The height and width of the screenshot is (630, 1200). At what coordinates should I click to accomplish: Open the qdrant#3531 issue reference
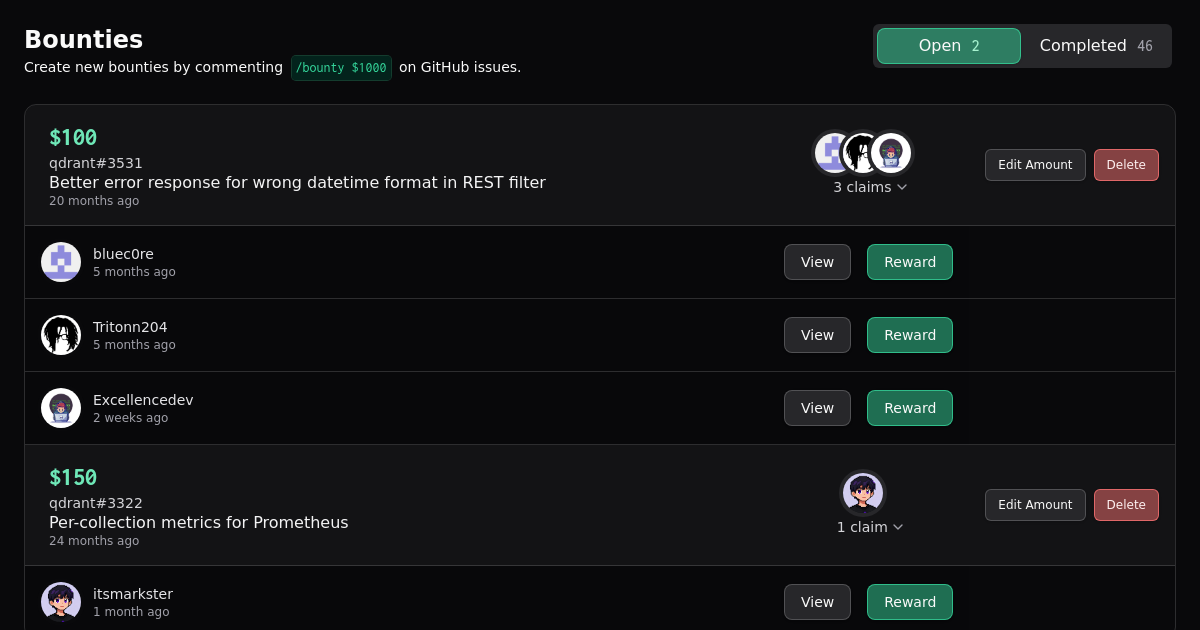pyautogui.click(x=96, y=163)
